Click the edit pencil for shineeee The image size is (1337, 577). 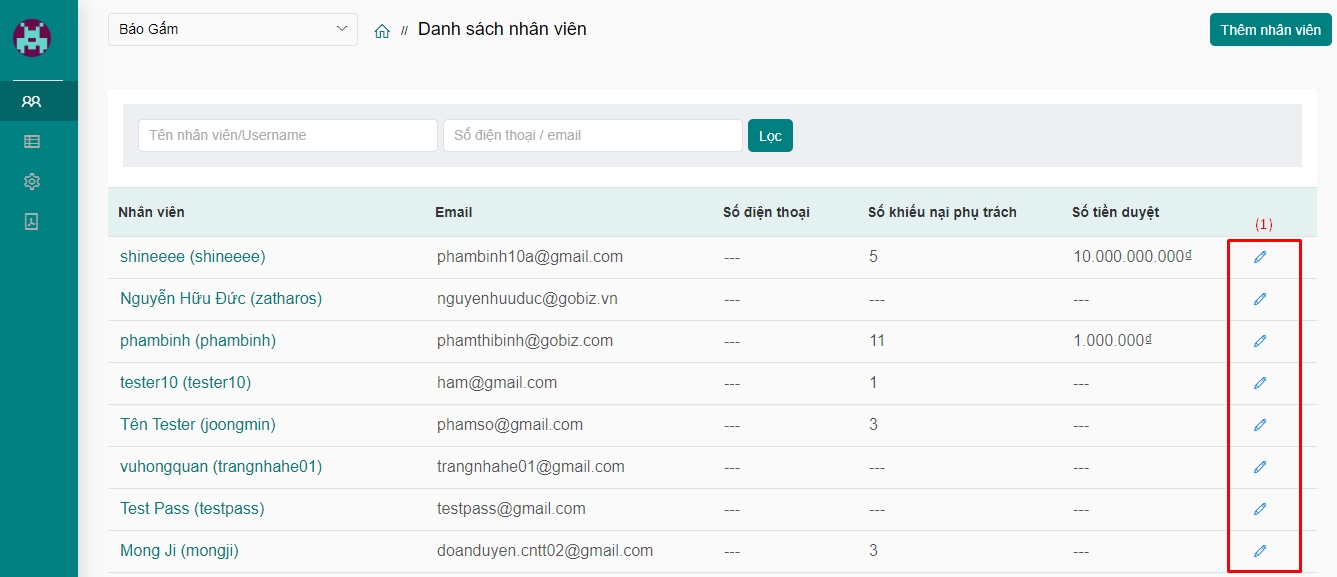[1260, 257]
